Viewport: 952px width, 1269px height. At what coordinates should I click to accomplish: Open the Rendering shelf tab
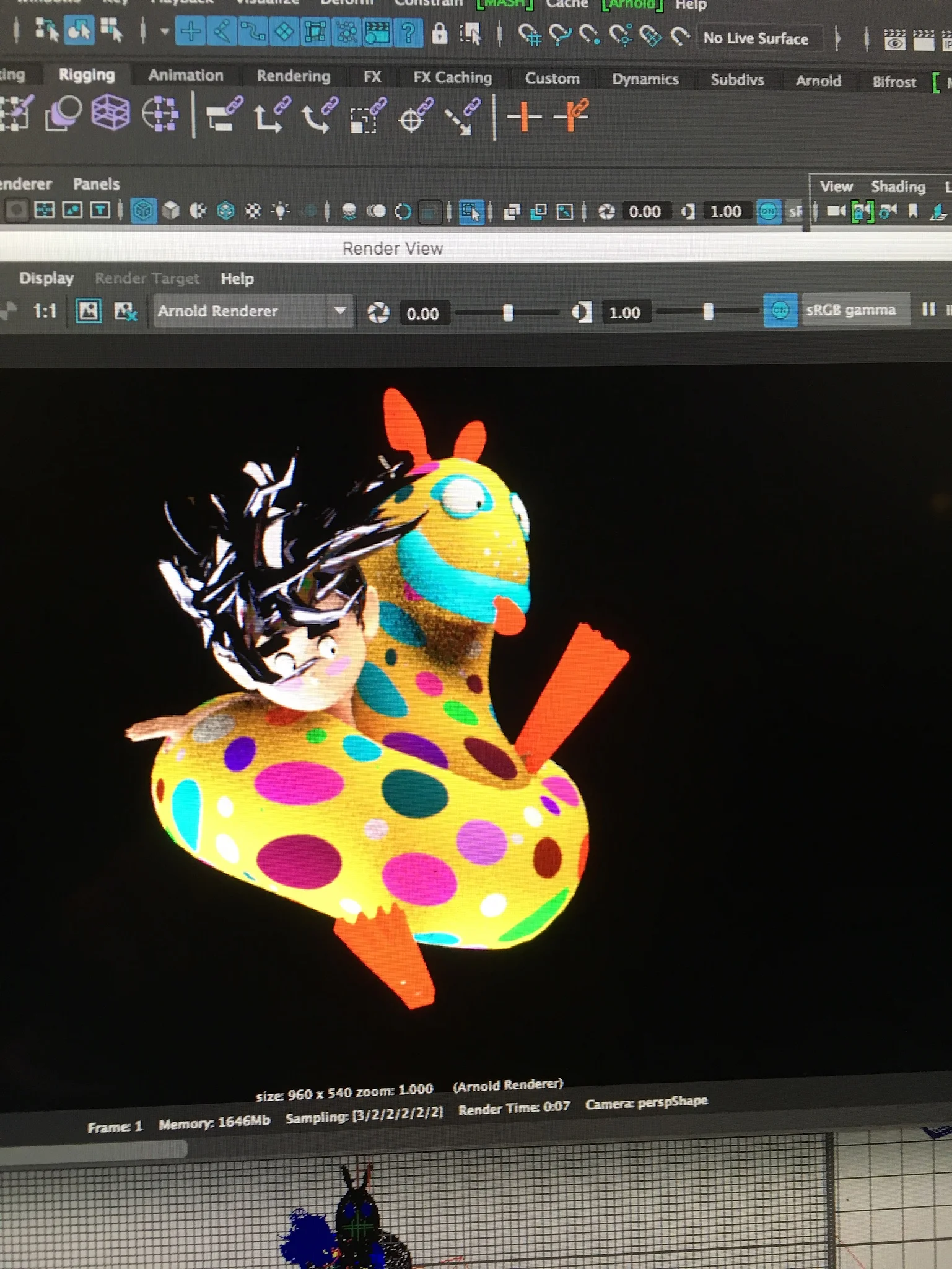(294, 76)
